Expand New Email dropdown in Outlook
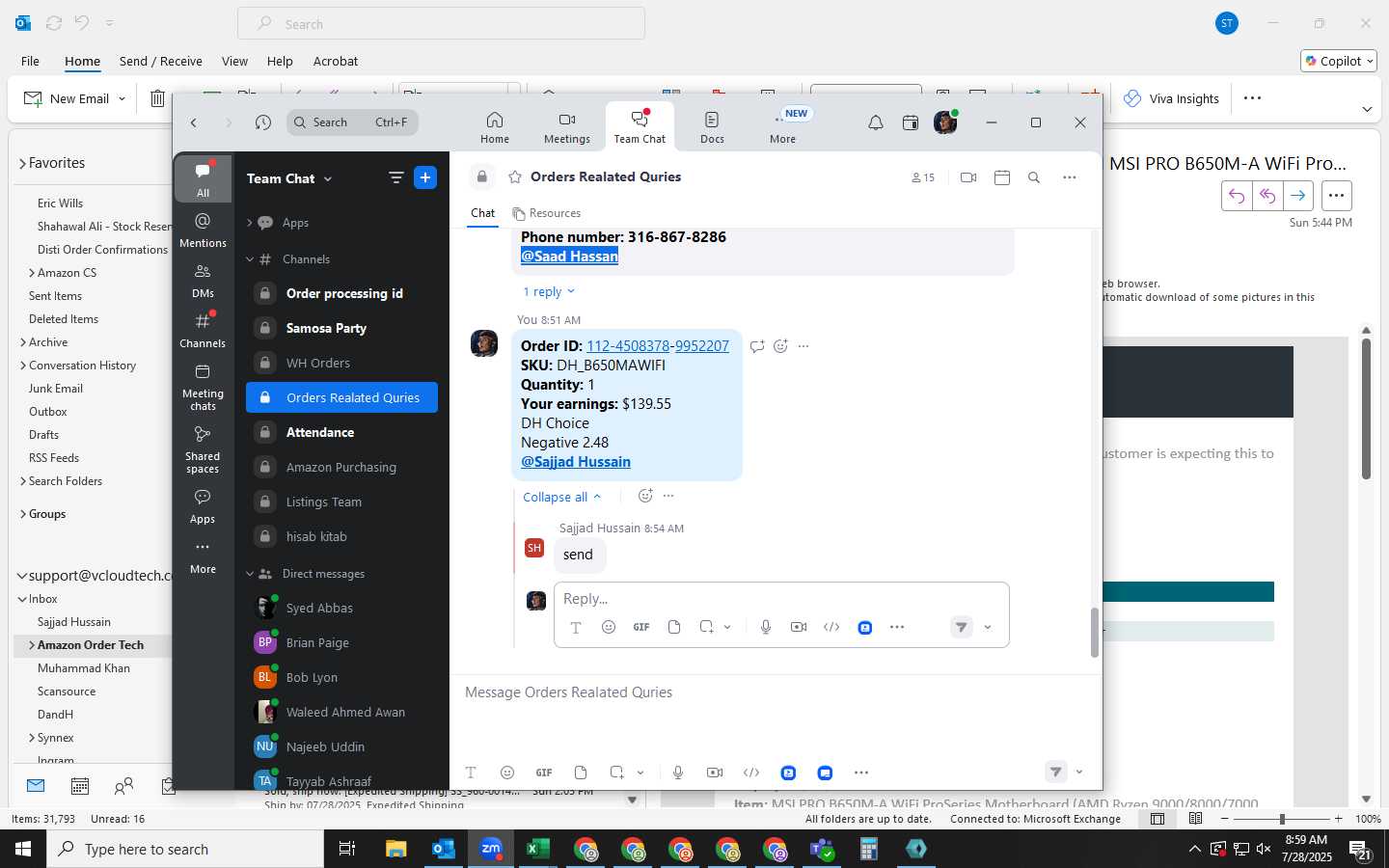 [x=122, y=98]
